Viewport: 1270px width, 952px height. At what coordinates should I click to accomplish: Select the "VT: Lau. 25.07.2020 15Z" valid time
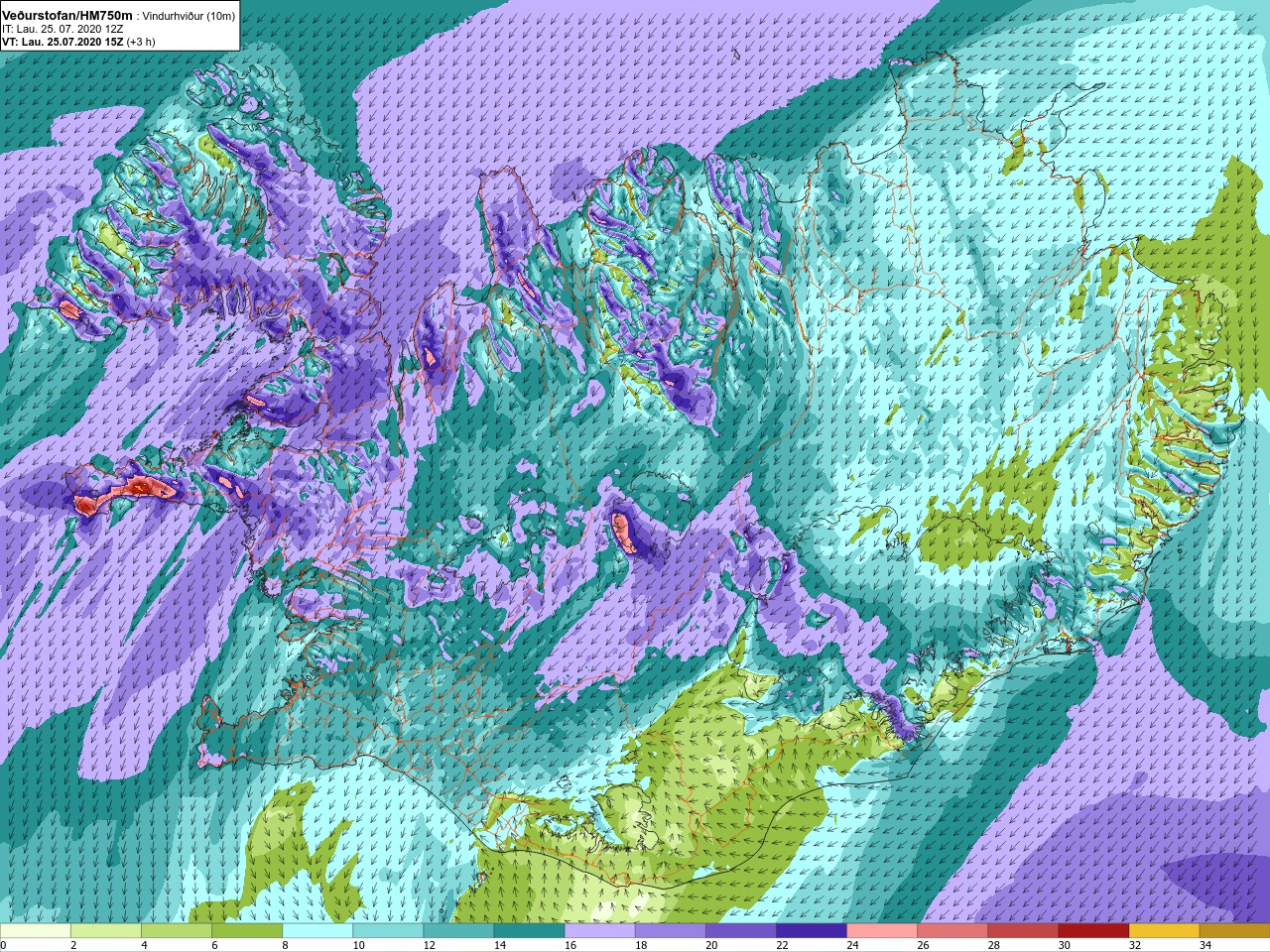63,42
